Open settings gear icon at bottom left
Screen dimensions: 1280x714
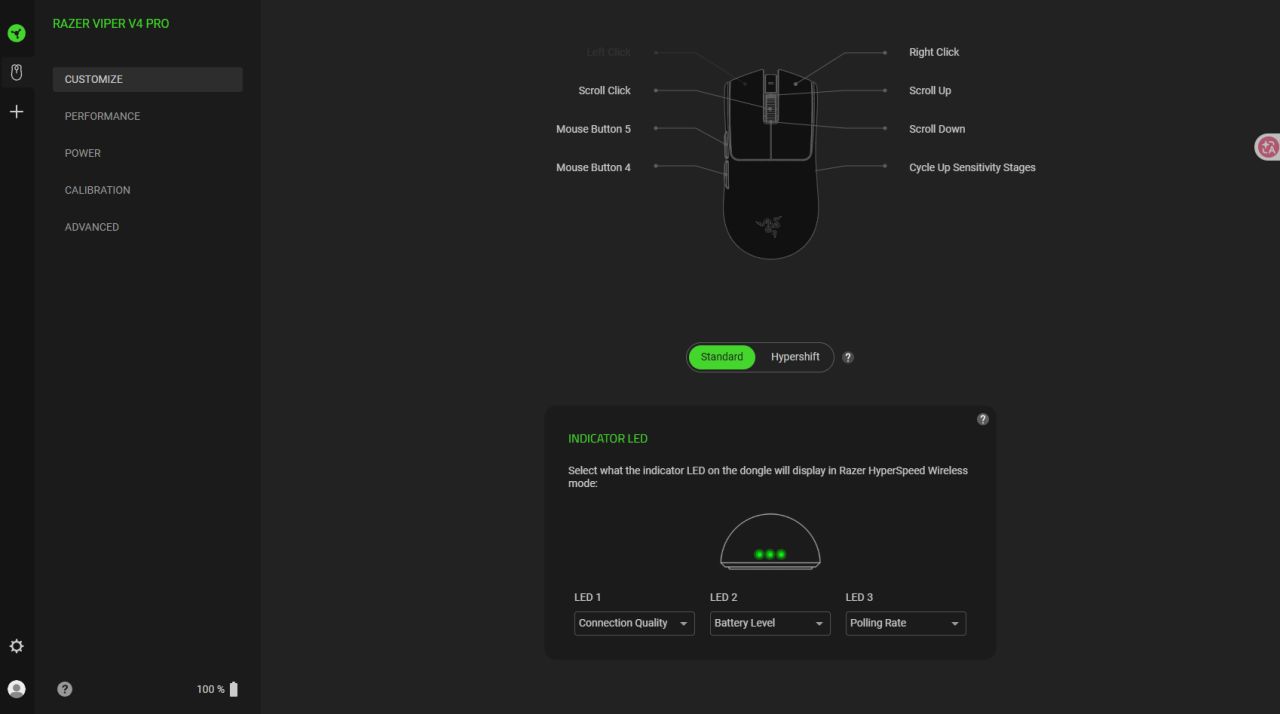point(16,647)
